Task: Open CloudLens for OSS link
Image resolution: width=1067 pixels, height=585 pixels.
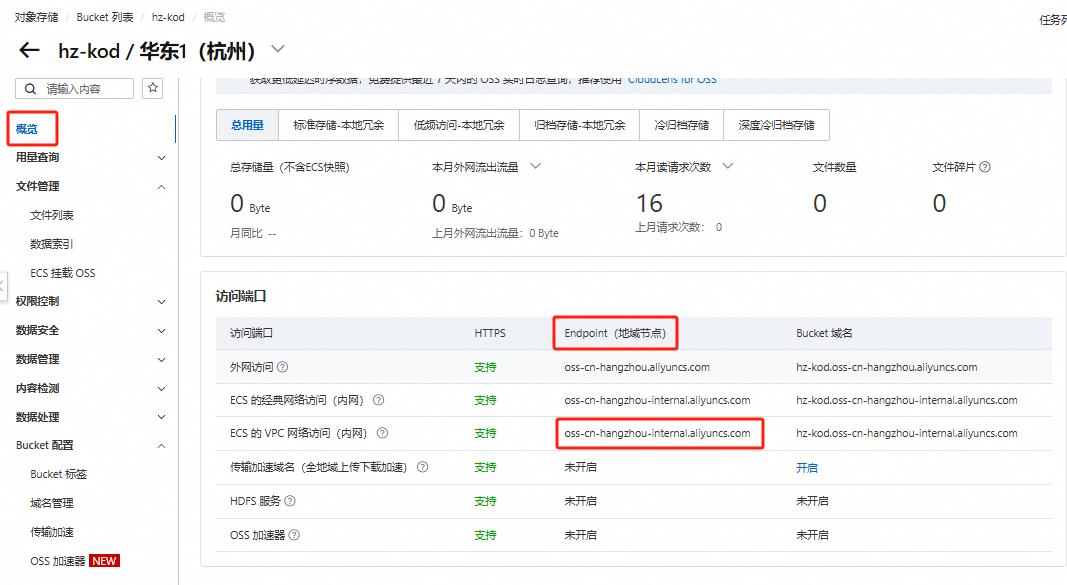Action: (672, 79)
